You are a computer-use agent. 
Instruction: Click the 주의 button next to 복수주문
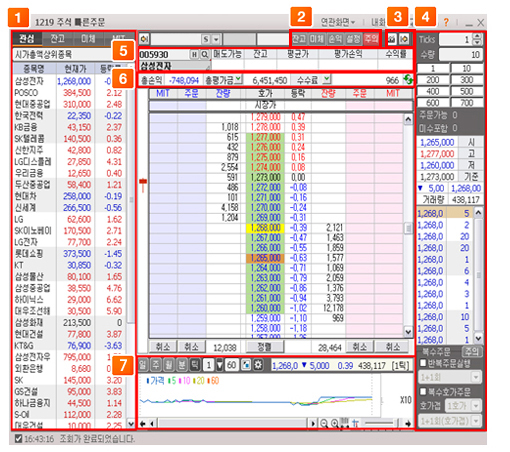(472, 351)
